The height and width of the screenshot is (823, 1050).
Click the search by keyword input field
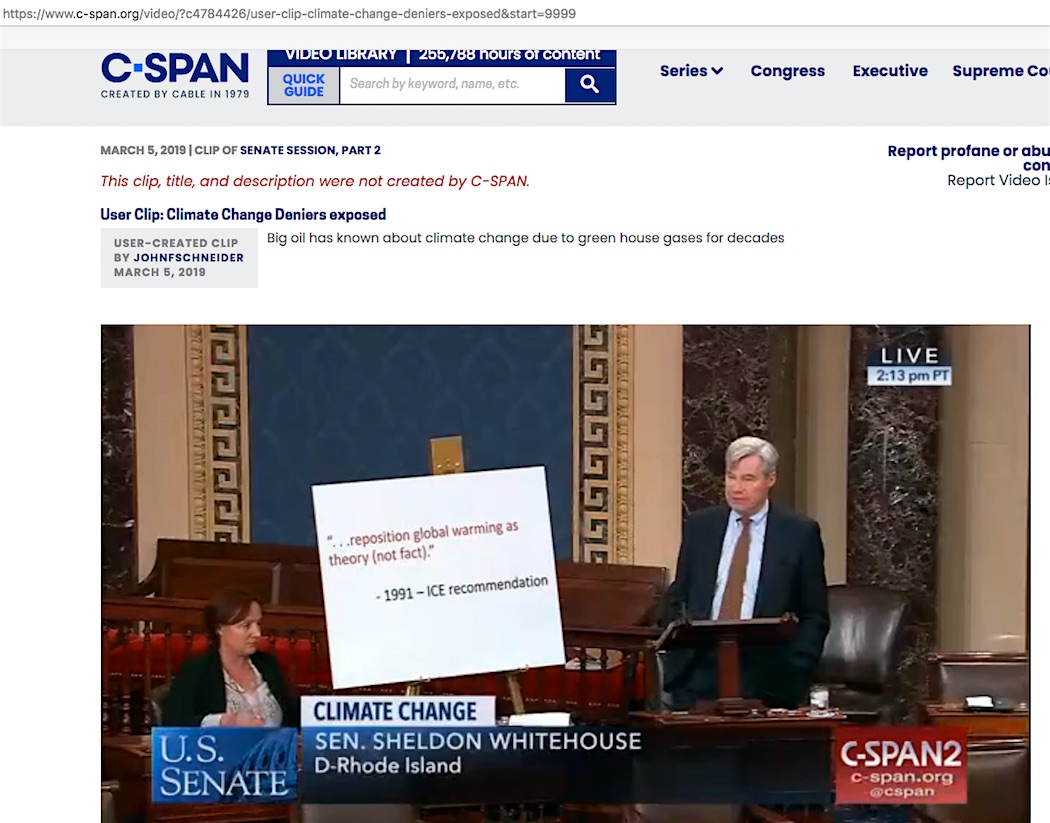pos(452,85)
